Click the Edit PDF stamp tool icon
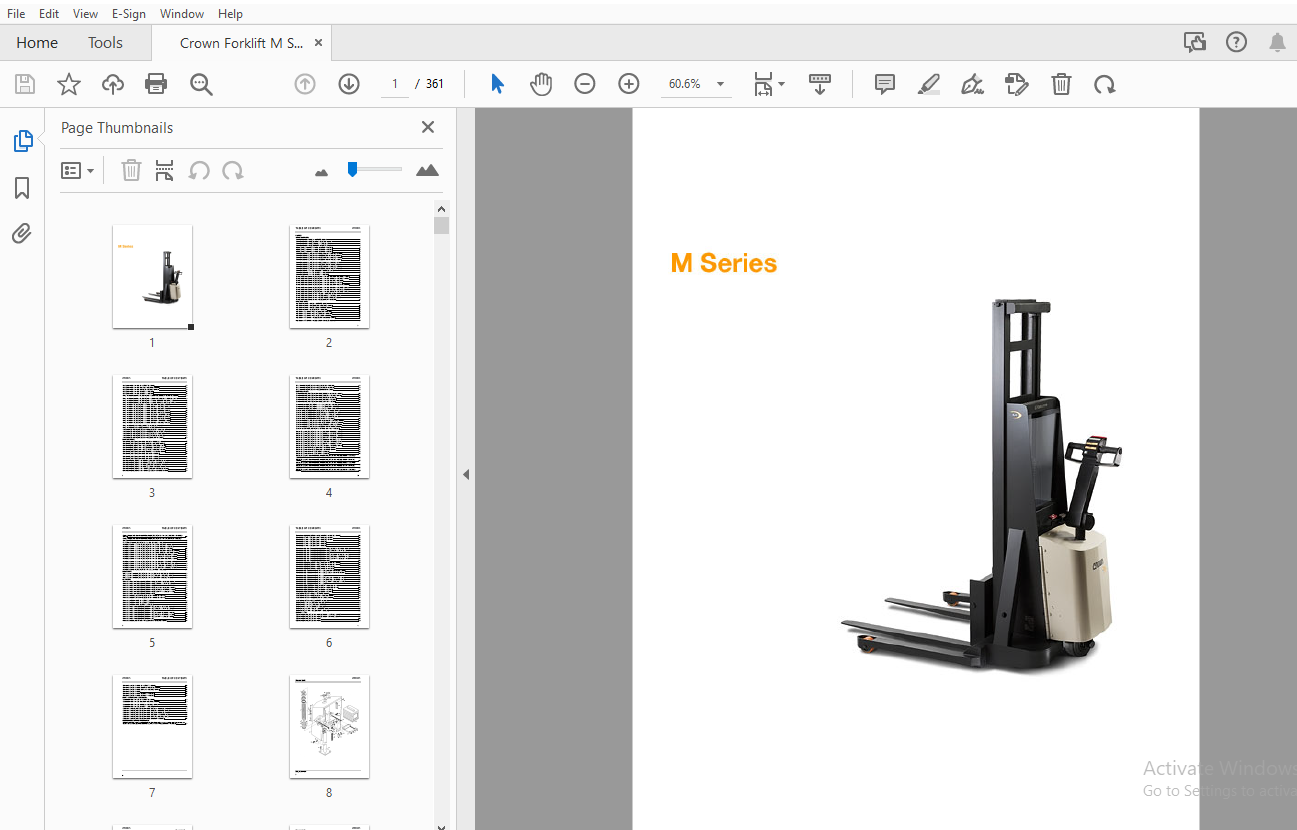1297x830 pixels. pyautogui.click(x=1017, y=84)
